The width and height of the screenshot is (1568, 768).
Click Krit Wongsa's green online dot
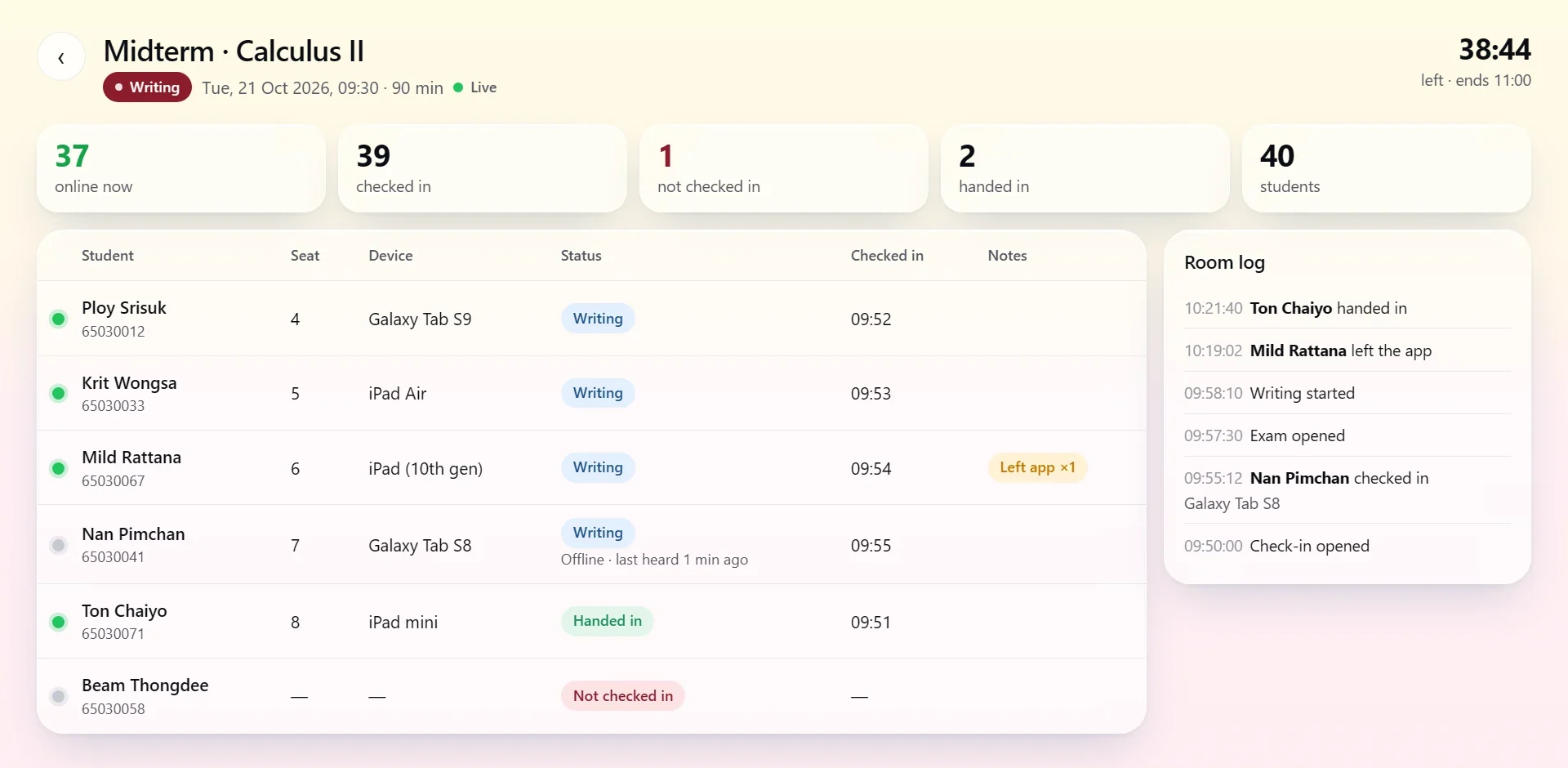[x=58, y=394]
